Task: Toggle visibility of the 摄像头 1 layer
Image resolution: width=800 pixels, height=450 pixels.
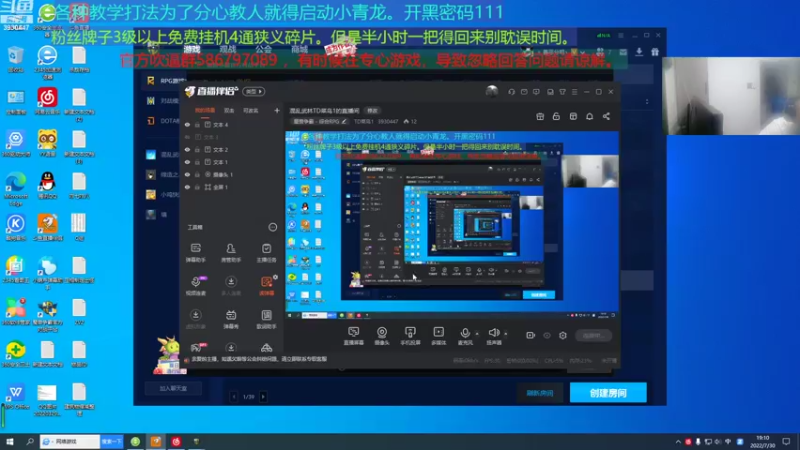Action: pos(187,174)
